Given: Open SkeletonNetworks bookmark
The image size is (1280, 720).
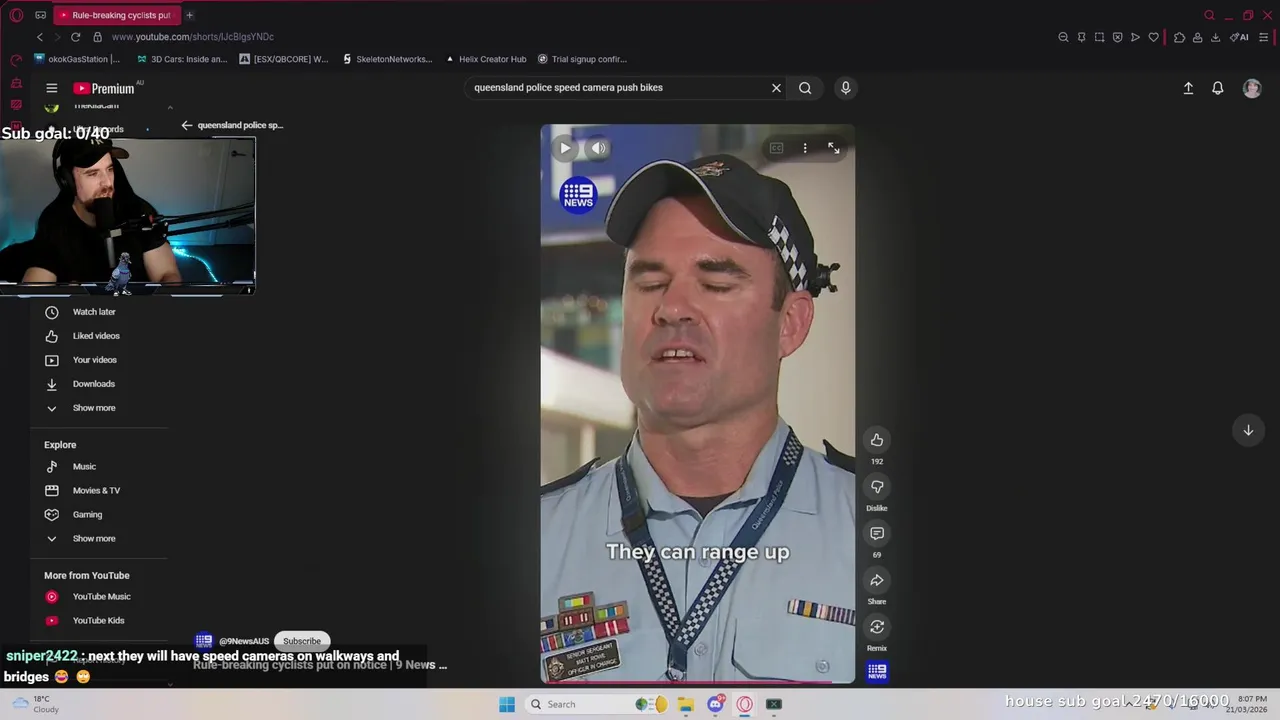Looking at the screenshot, I should point(387,59).
